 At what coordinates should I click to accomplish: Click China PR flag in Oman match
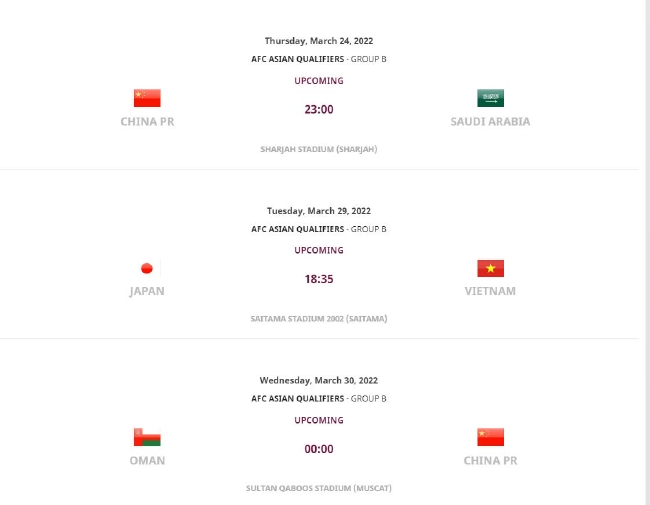(490, 437)
